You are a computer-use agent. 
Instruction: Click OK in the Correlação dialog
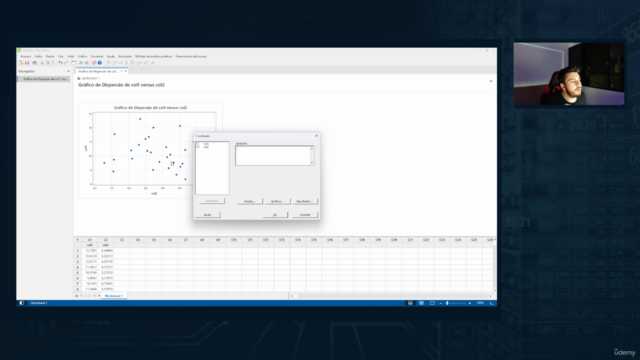click(x=275, y=215)
